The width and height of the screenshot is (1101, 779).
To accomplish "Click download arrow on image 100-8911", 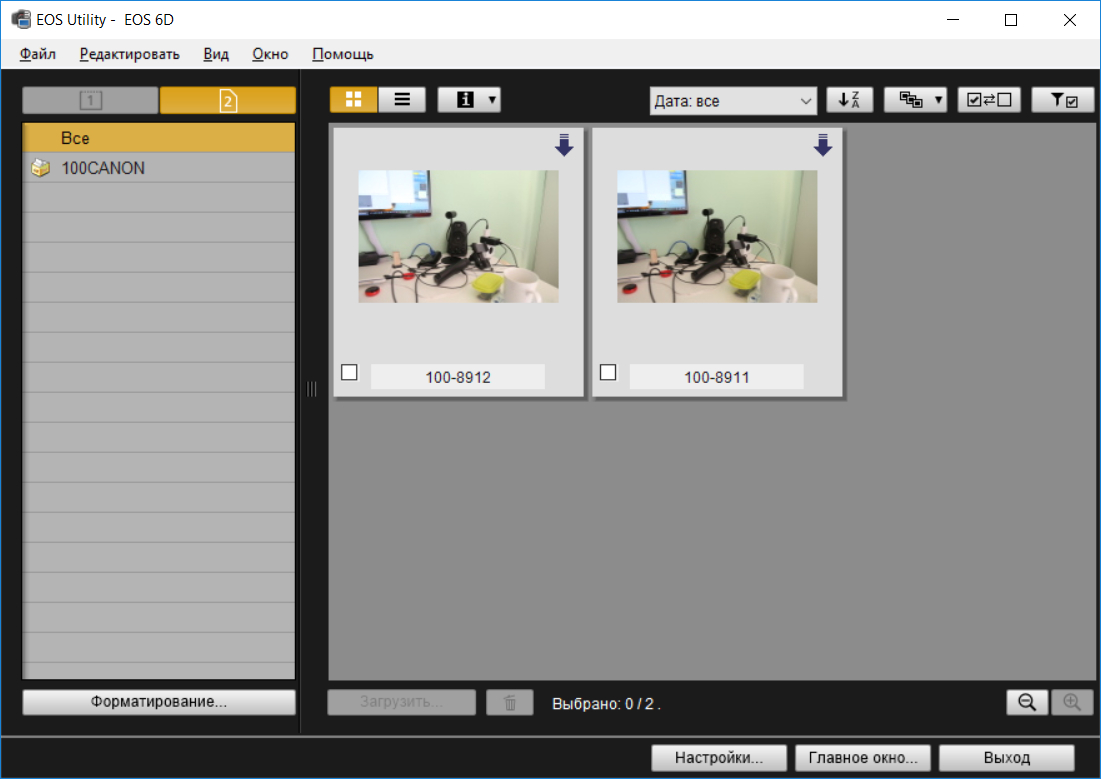I will (822, 145).
